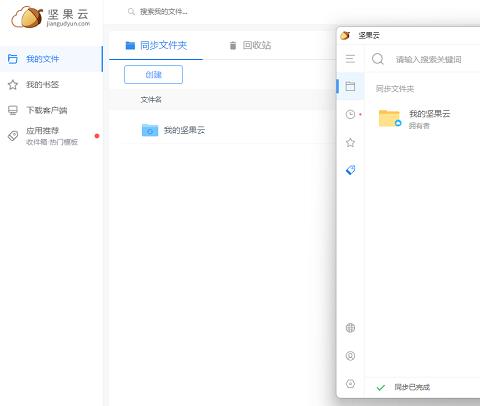Open the settings icon at client sidebar bottom
This screenshot has width=480, height=406.
coord(350,384)
